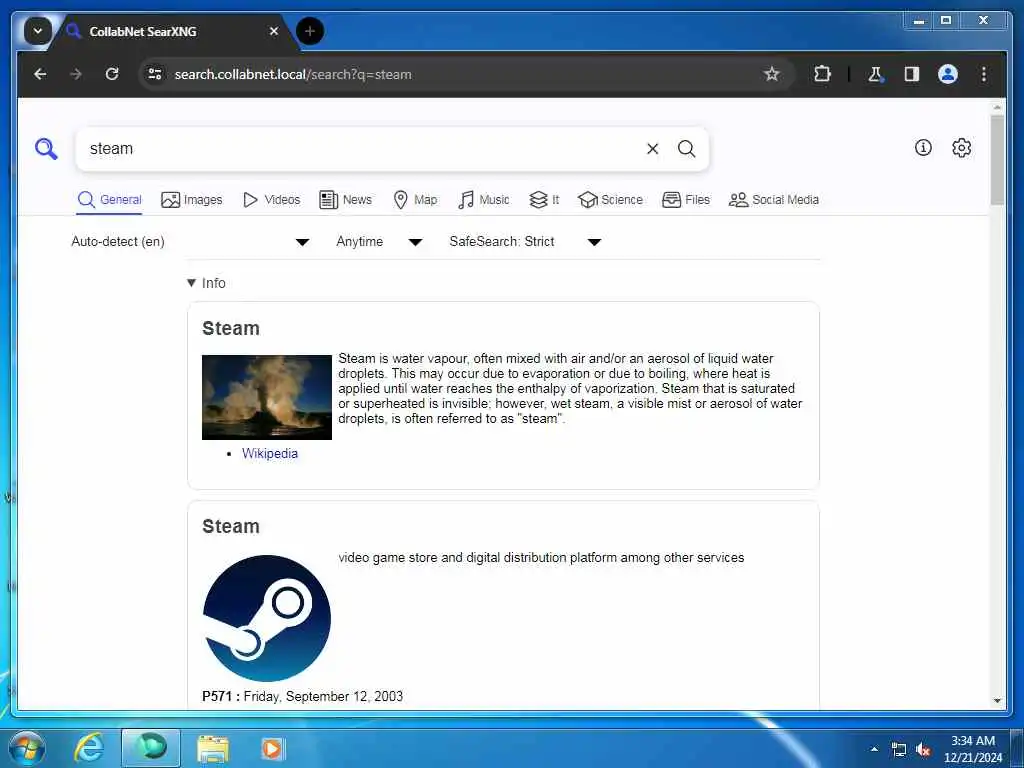Open the About info icon
Image resolution: width=1024 pixels, height=768 pixels.
pyautogui.click(x=923, y=148)
